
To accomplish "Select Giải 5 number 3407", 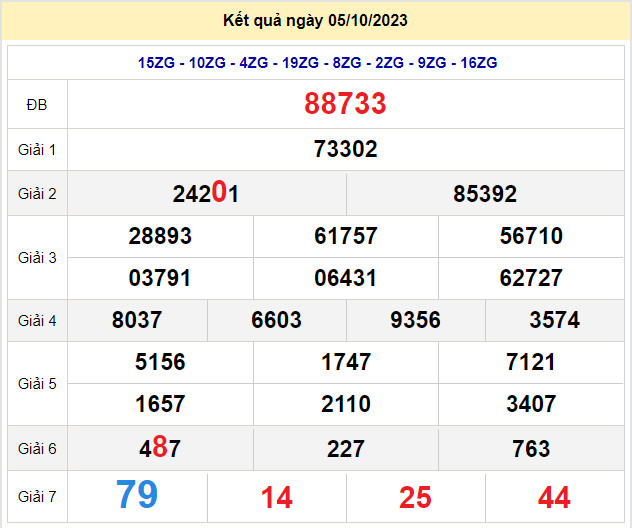I will (531, 404).
